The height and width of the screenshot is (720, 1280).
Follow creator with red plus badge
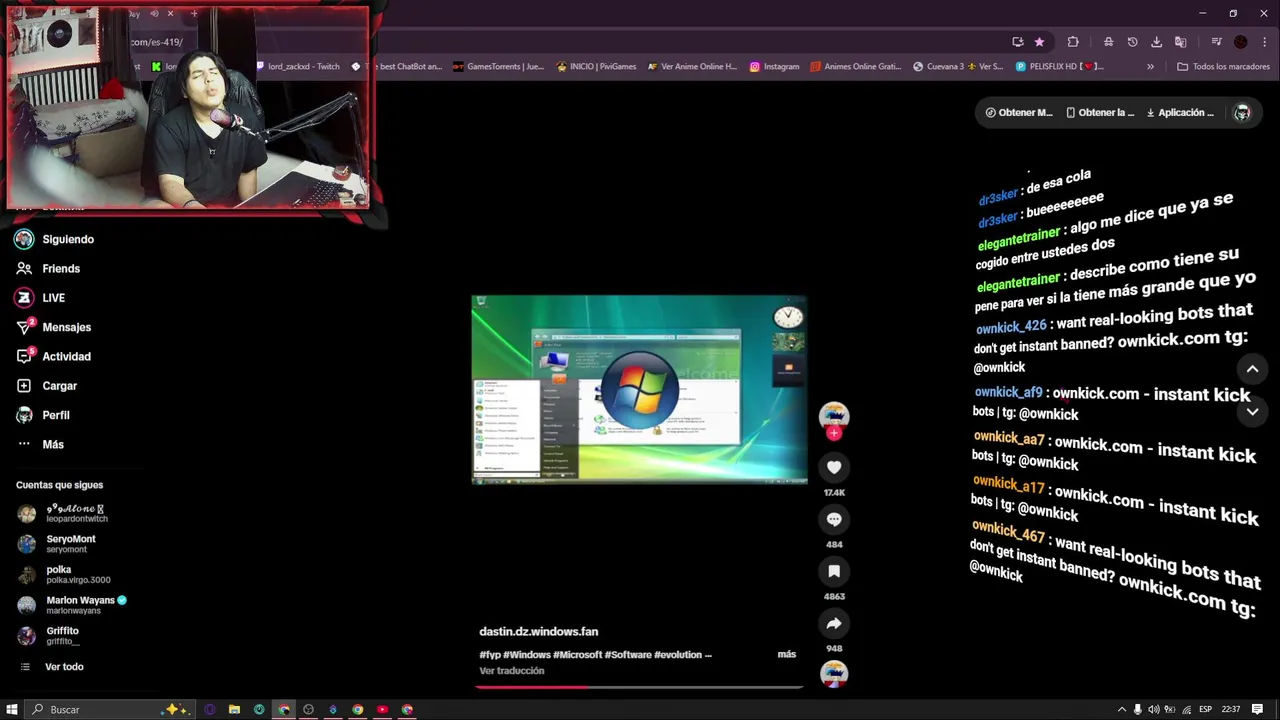[834, 434]
